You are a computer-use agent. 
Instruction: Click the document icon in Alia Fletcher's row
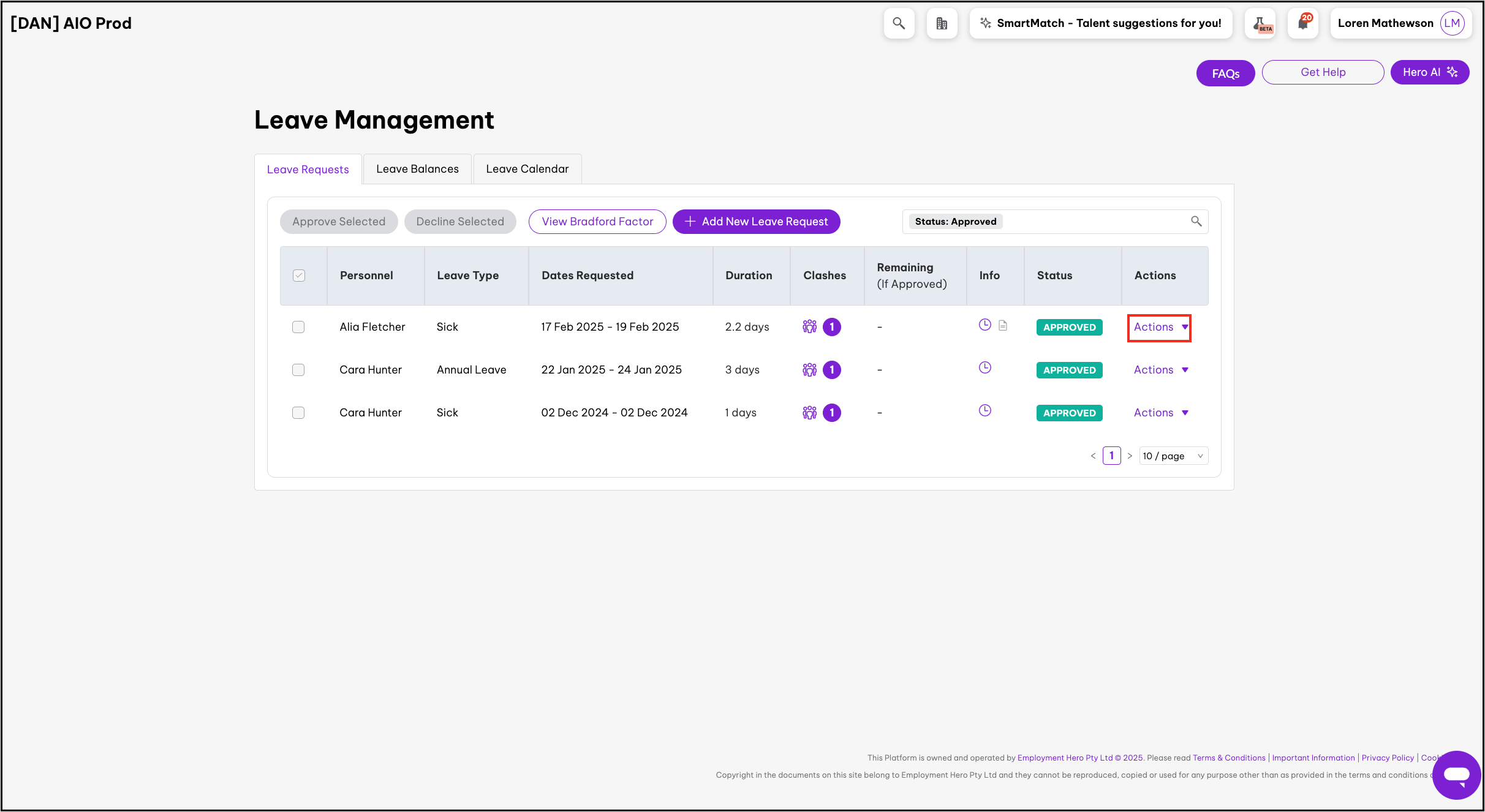coord(1003,325)
